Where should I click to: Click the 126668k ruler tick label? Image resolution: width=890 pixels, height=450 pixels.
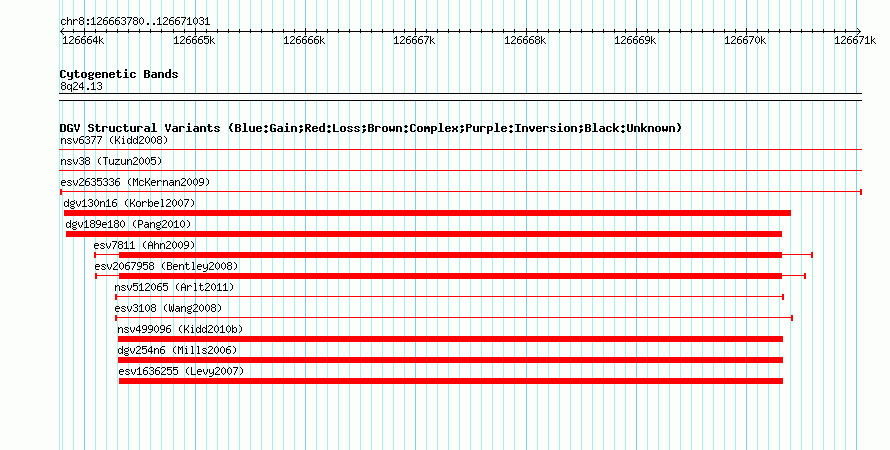525,40
